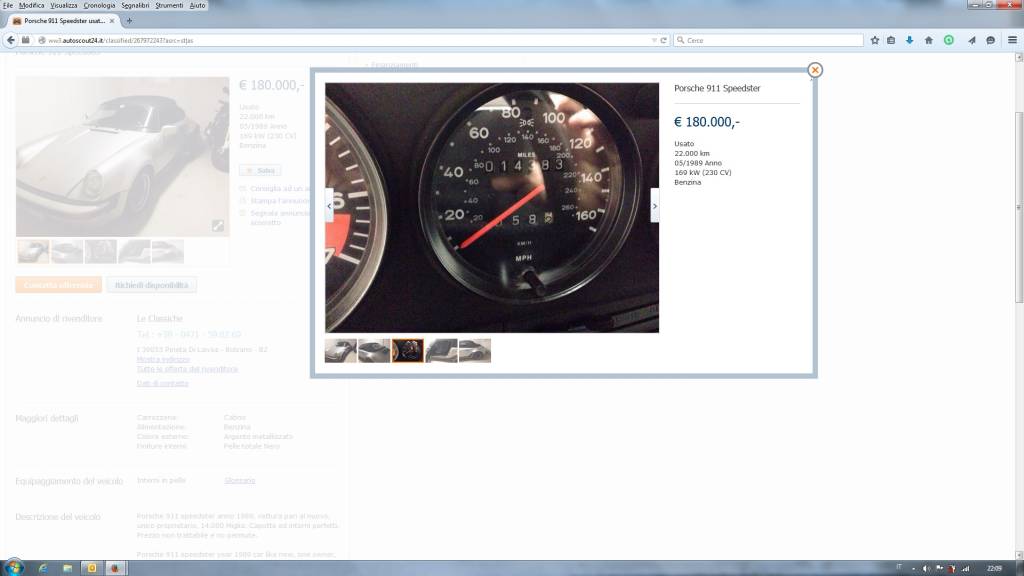Click the volume icon in the system tray
Screen dimensions: 1024x576
tap(925, 569)
